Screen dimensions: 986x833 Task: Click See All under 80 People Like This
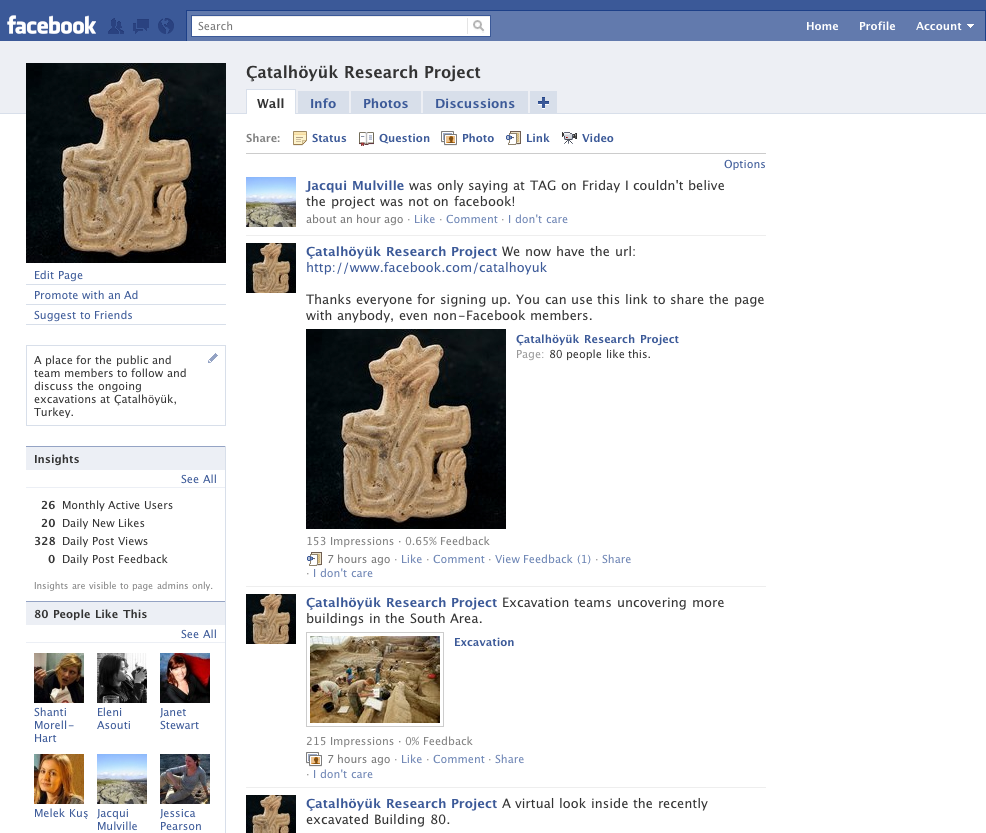[x=199, y=634]
